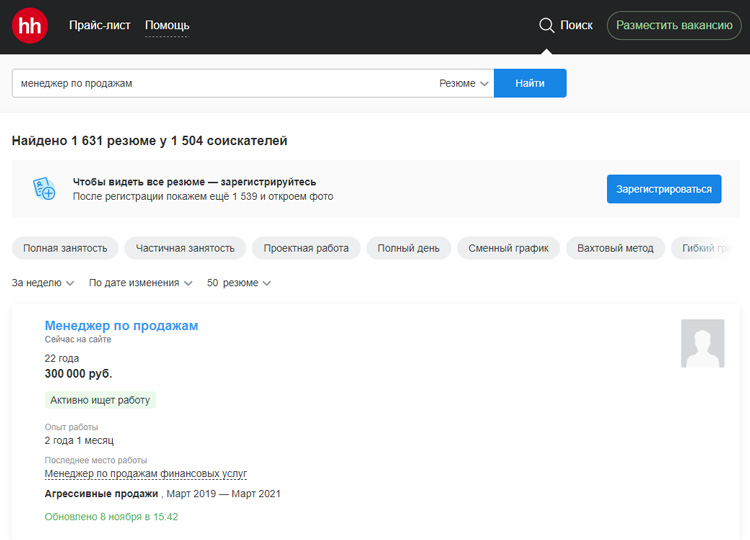Click the magnifier search icon
Viewport: 750px width, 540px height.
pos(546,26)
